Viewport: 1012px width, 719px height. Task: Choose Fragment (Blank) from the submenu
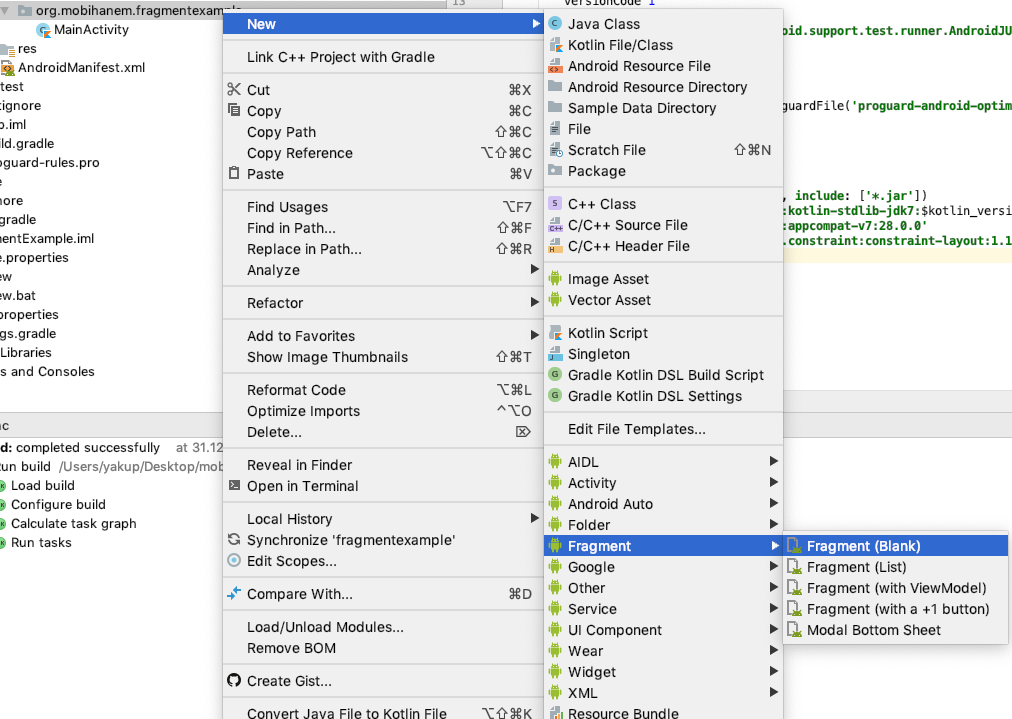(895, 546)
